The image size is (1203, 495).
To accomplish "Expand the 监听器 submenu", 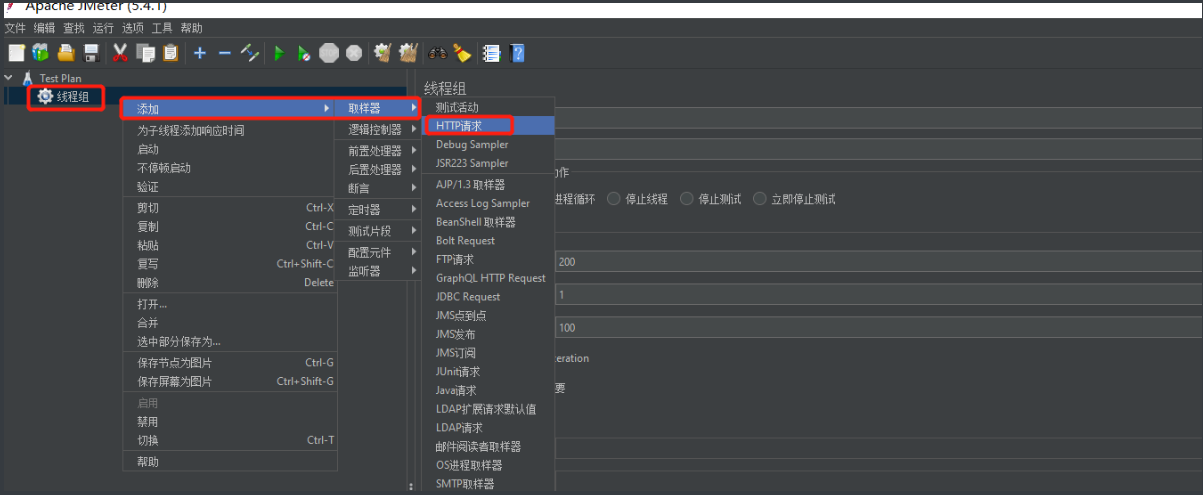I will coord(380,271).
